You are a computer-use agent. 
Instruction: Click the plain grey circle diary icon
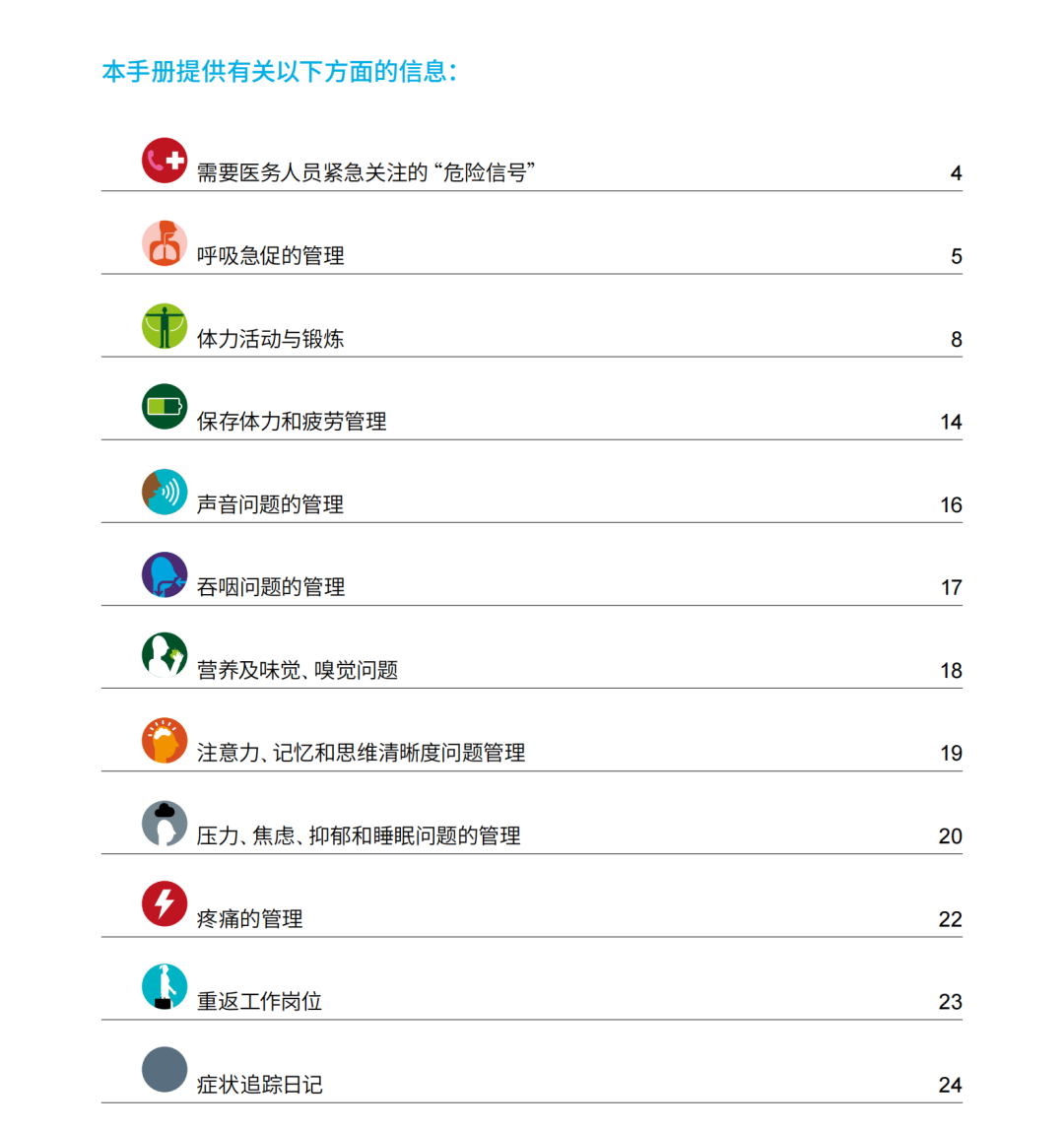pos(164,1069)
